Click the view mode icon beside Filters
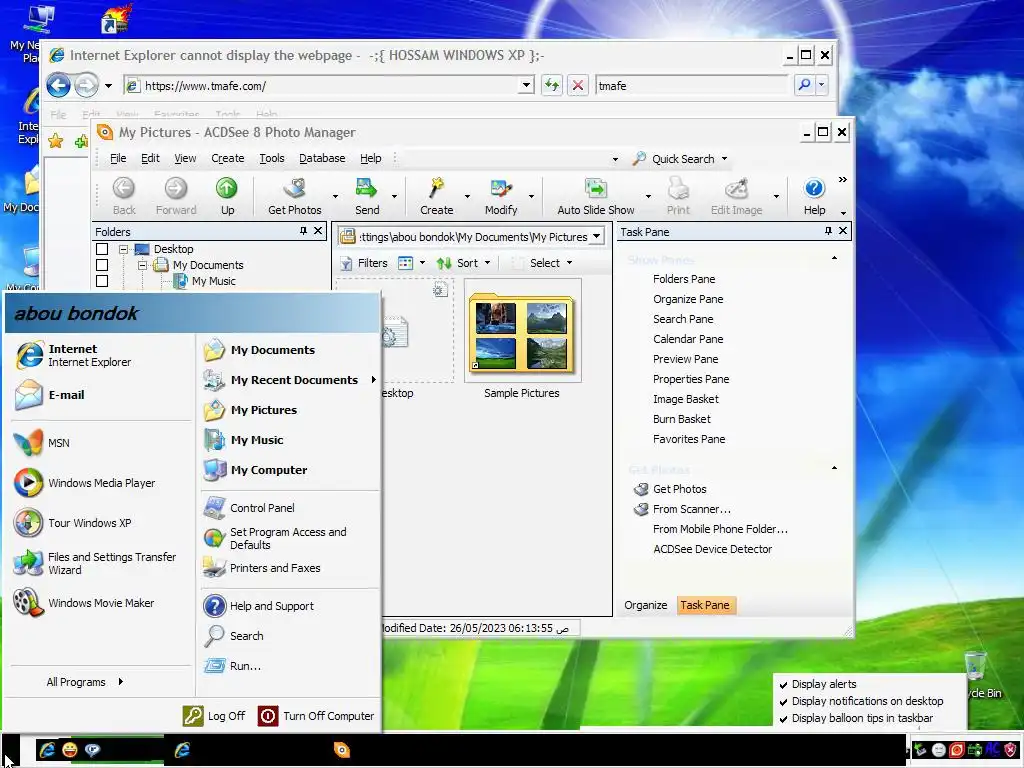The image size is (1024, 768). click(406, 263)
